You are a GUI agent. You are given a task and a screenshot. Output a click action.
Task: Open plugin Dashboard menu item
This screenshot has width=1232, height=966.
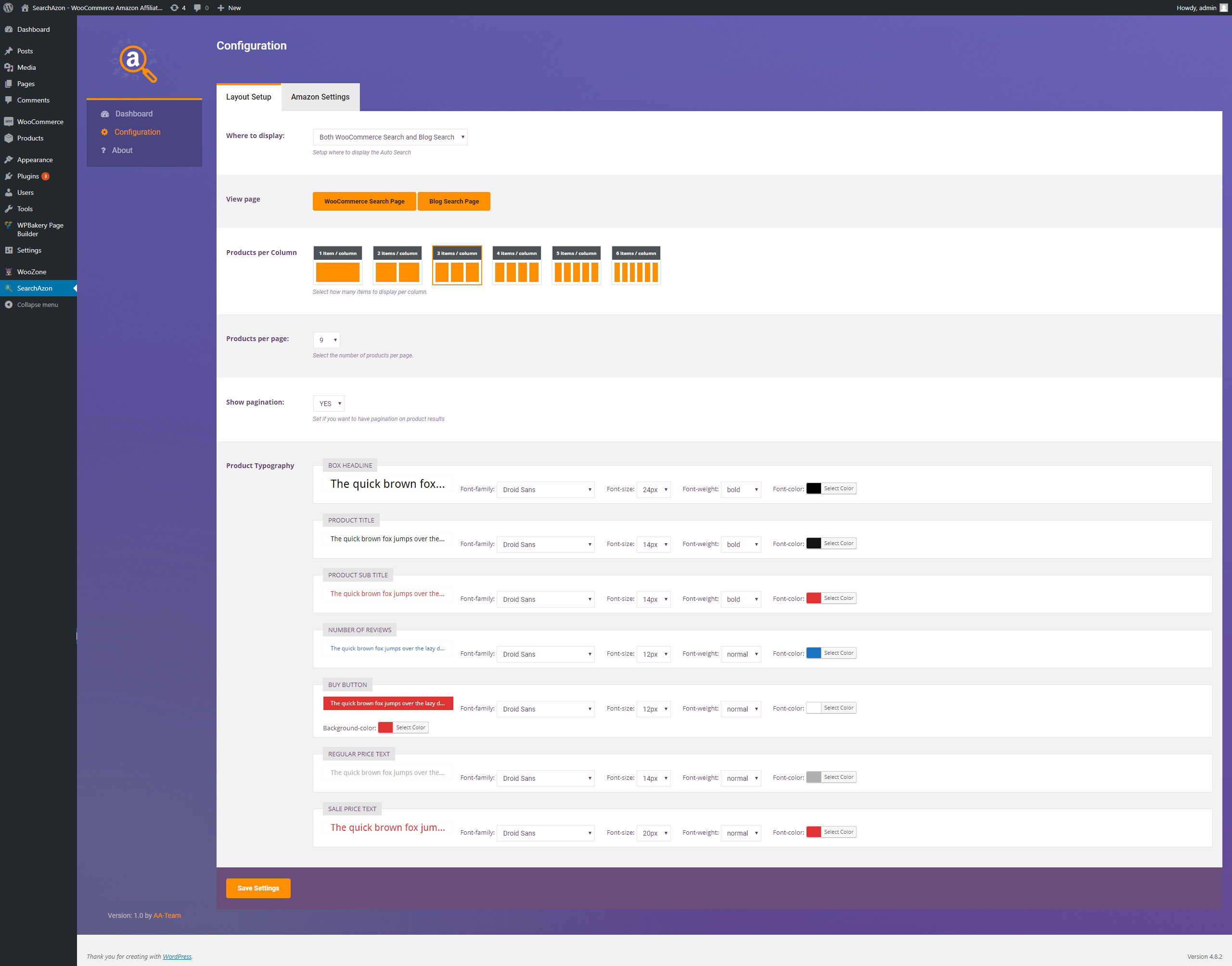[133, 114]
